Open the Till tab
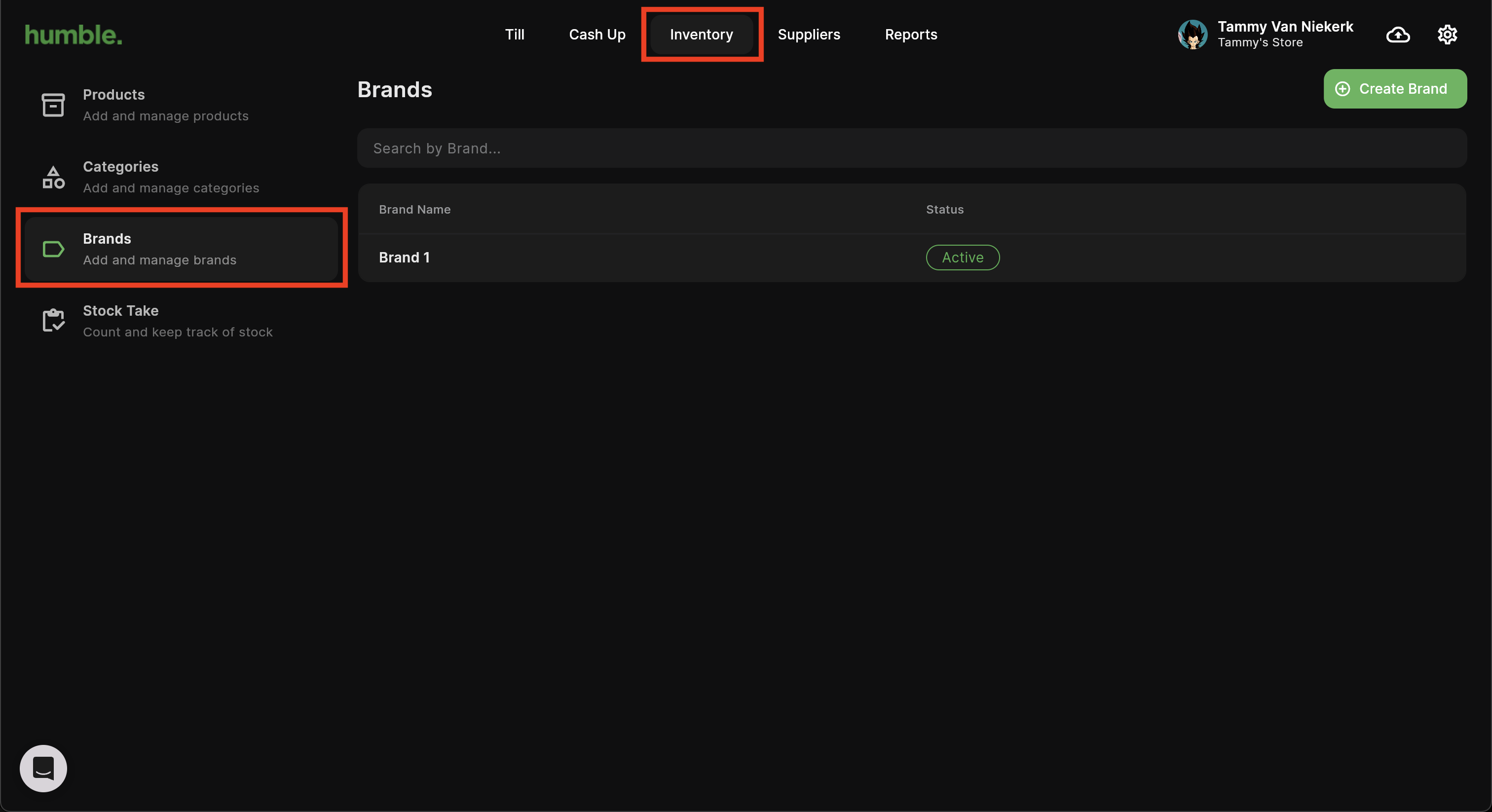Image resolution: width=1492 pixels, height=812 pixels. 514,34
